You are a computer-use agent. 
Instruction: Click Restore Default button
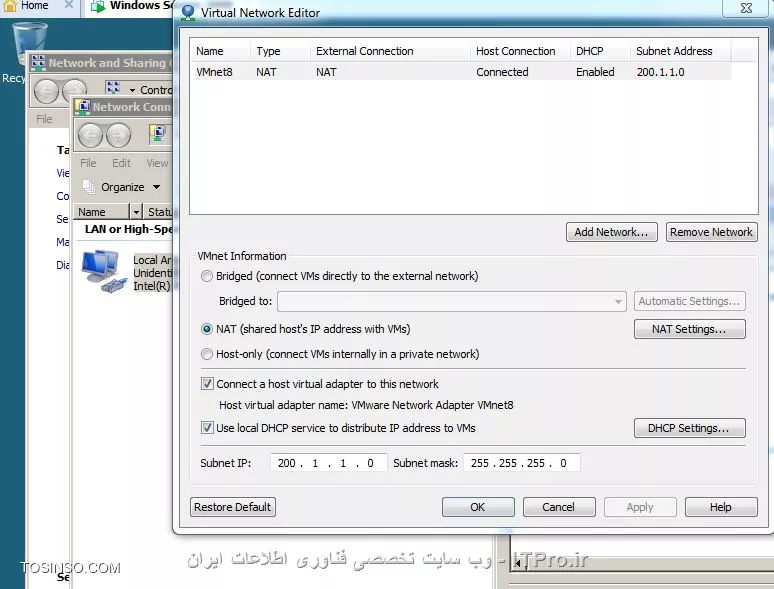[x=233, y=507]
